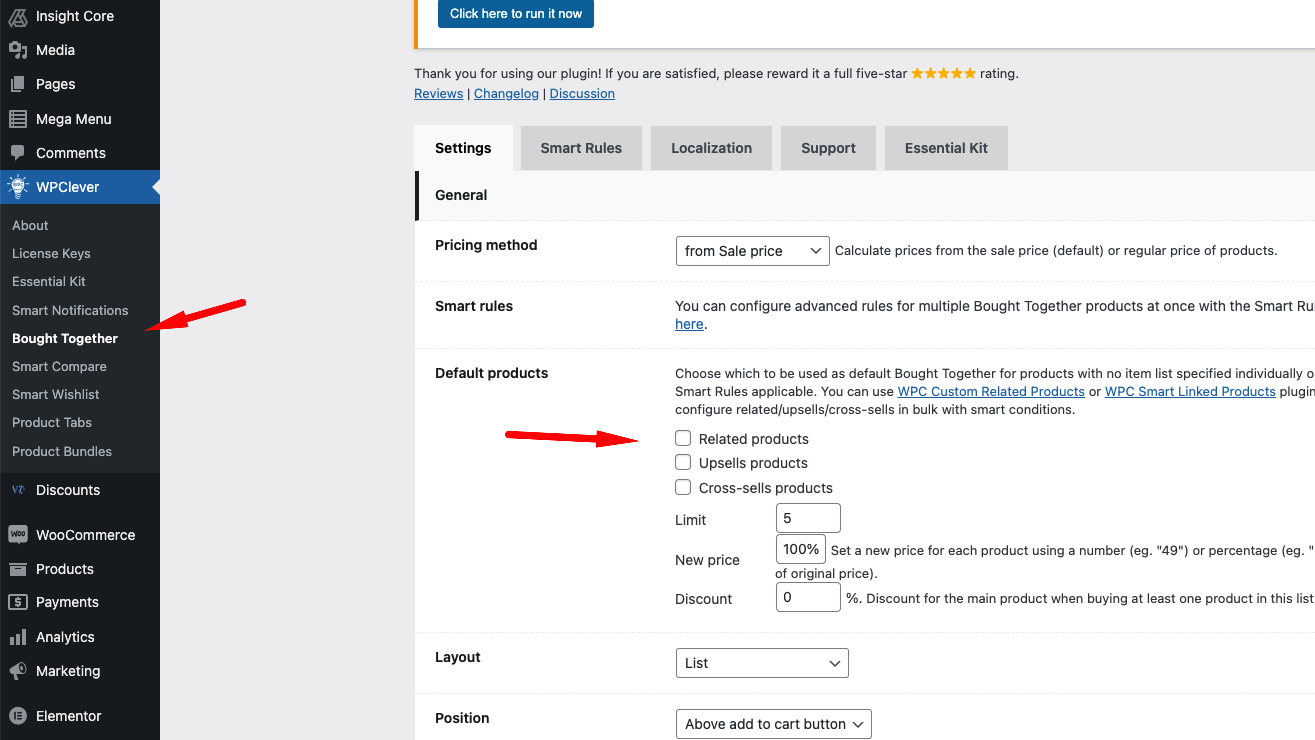Open the Position dropdown selector
Screen dimensions: 1315x740
tap(774, 724)
